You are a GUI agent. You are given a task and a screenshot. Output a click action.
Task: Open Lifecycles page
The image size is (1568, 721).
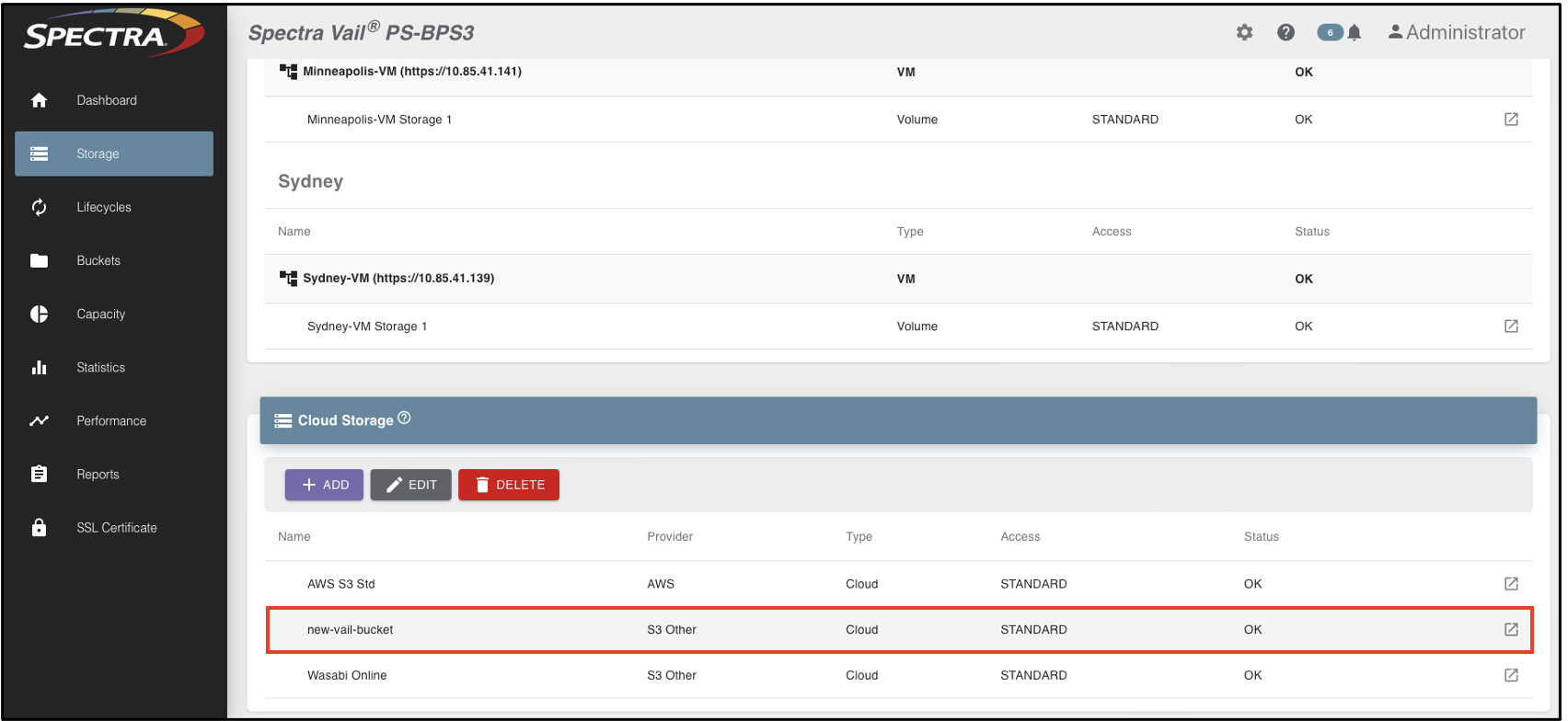click(114, 207)
